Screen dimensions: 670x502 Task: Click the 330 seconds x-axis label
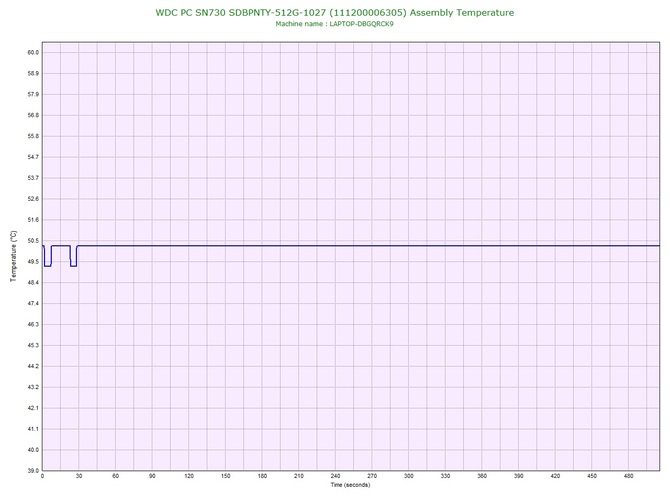point(445,476)
